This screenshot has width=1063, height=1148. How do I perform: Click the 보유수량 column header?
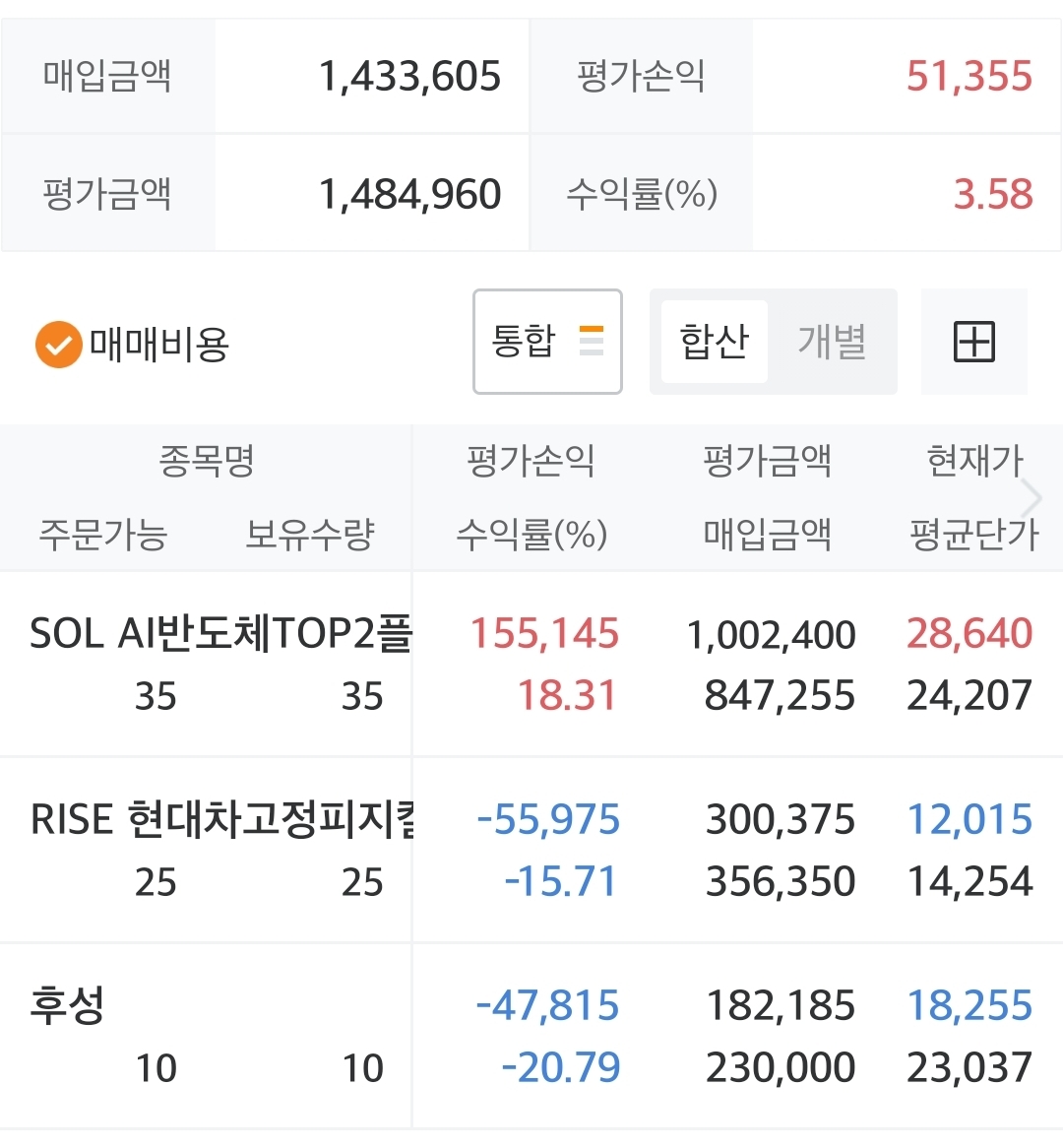coord(310,534)
